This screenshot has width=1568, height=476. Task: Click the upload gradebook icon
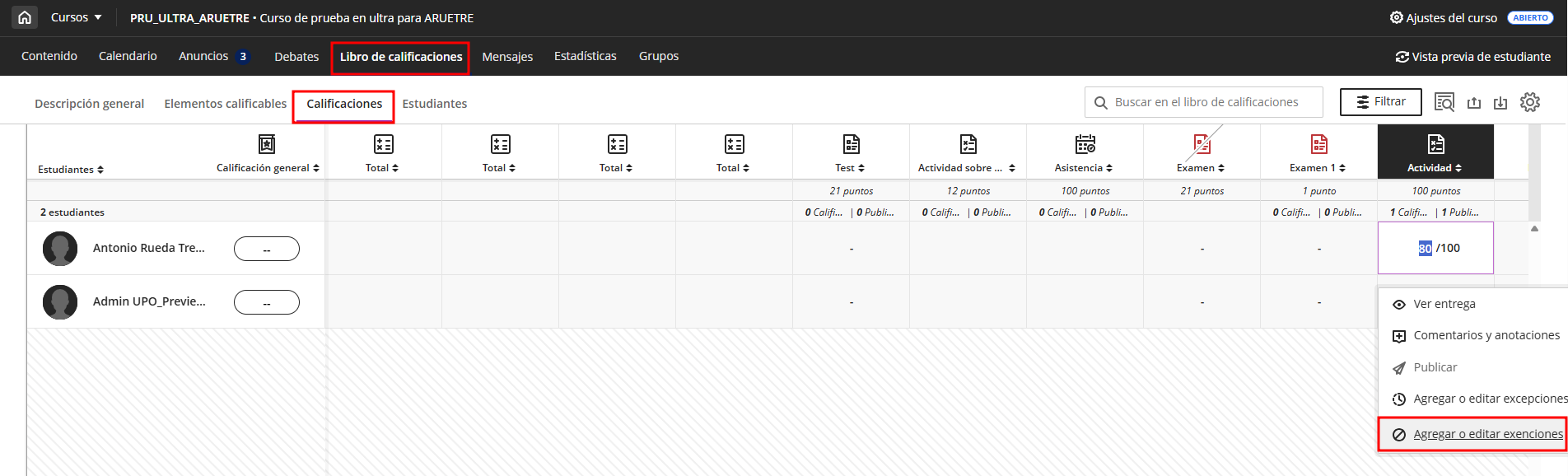(x=1474, y=102)
